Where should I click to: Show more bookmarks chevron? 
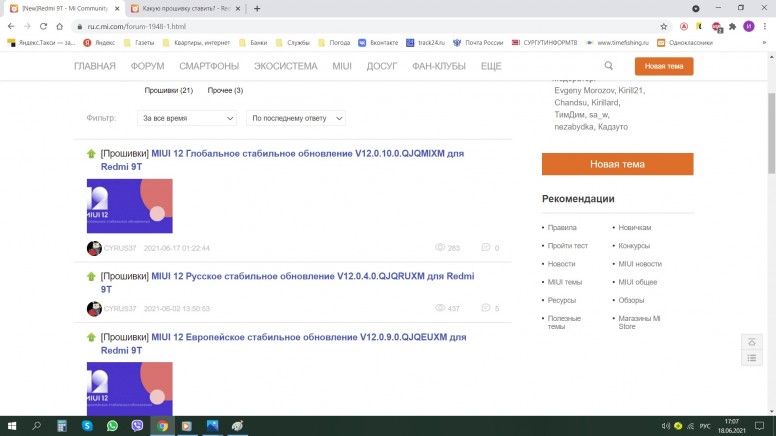click(x=764, y=43)
